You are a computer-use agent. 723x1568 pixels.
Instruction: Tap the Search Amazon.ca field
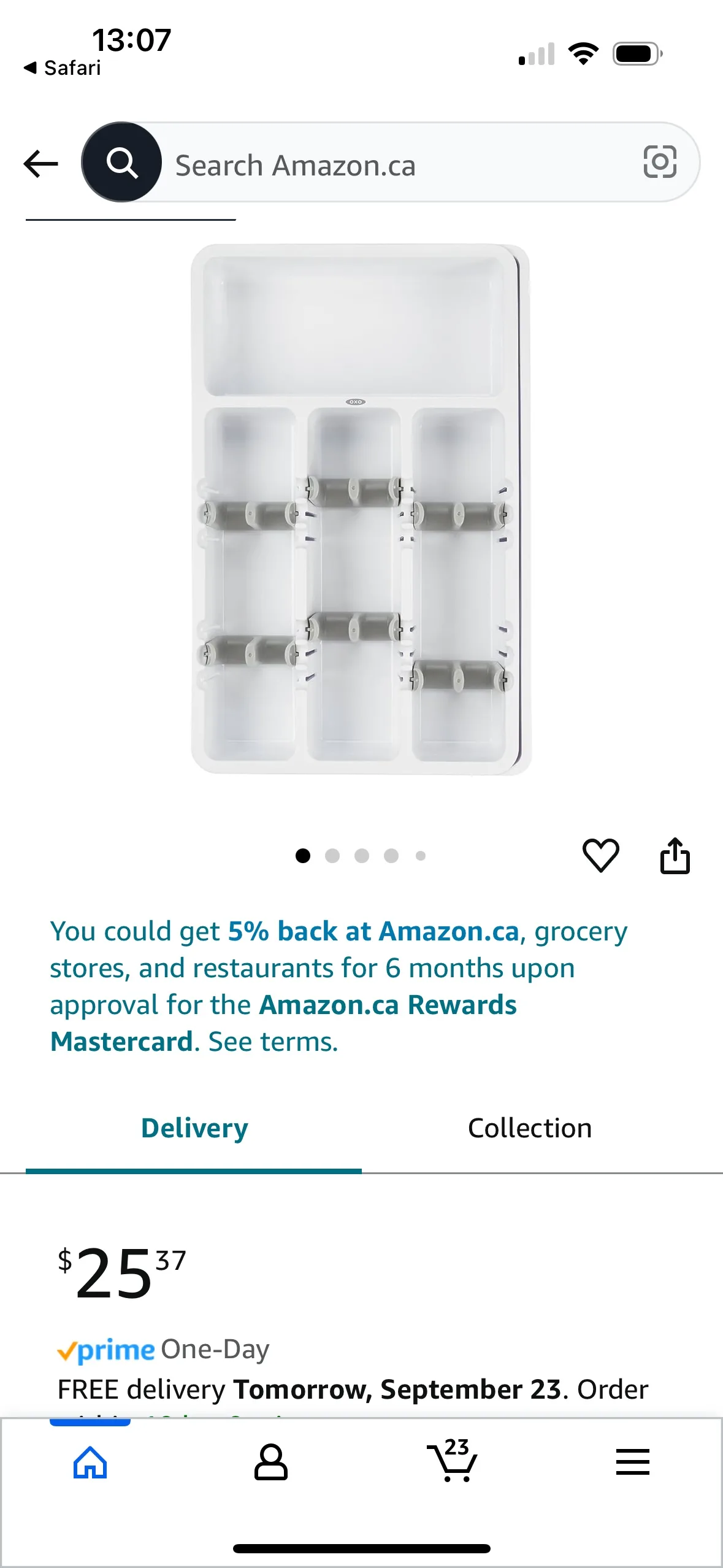[392, 165]
